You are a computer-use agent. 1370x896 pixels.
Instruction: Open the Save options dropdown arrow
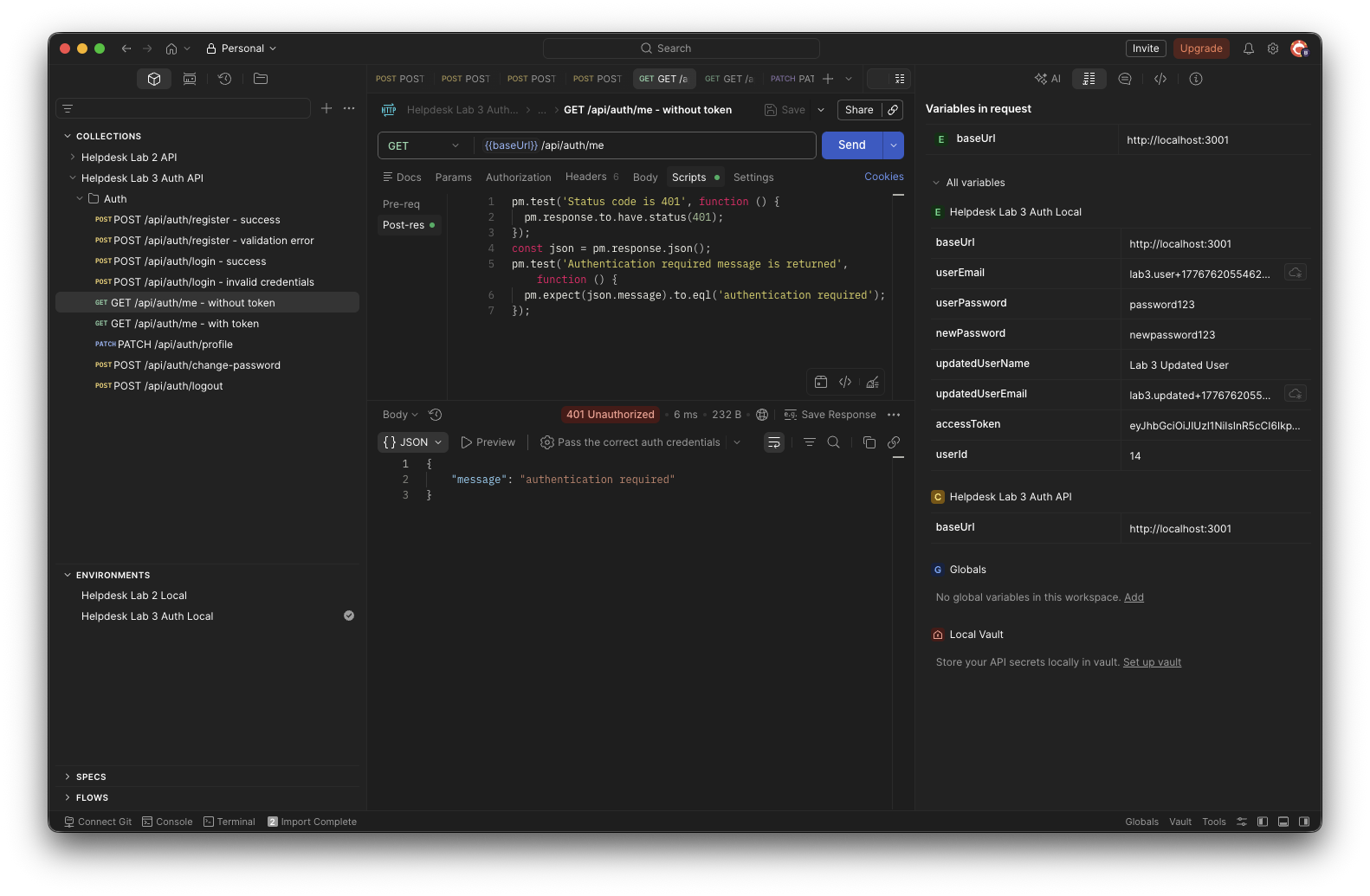(821, 110)
